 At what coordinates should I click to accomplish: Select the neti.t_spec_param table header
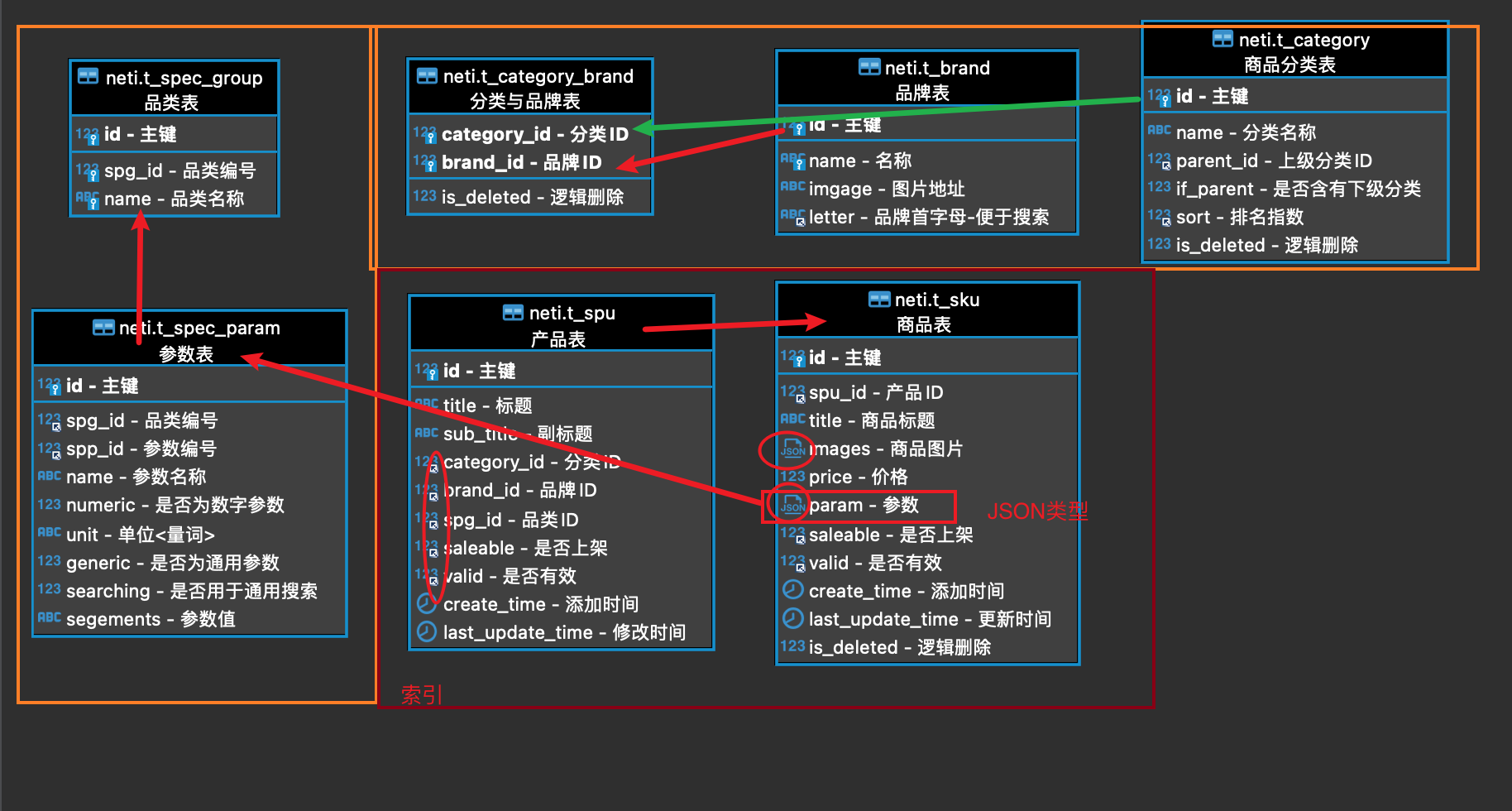[x=189, y=340]
